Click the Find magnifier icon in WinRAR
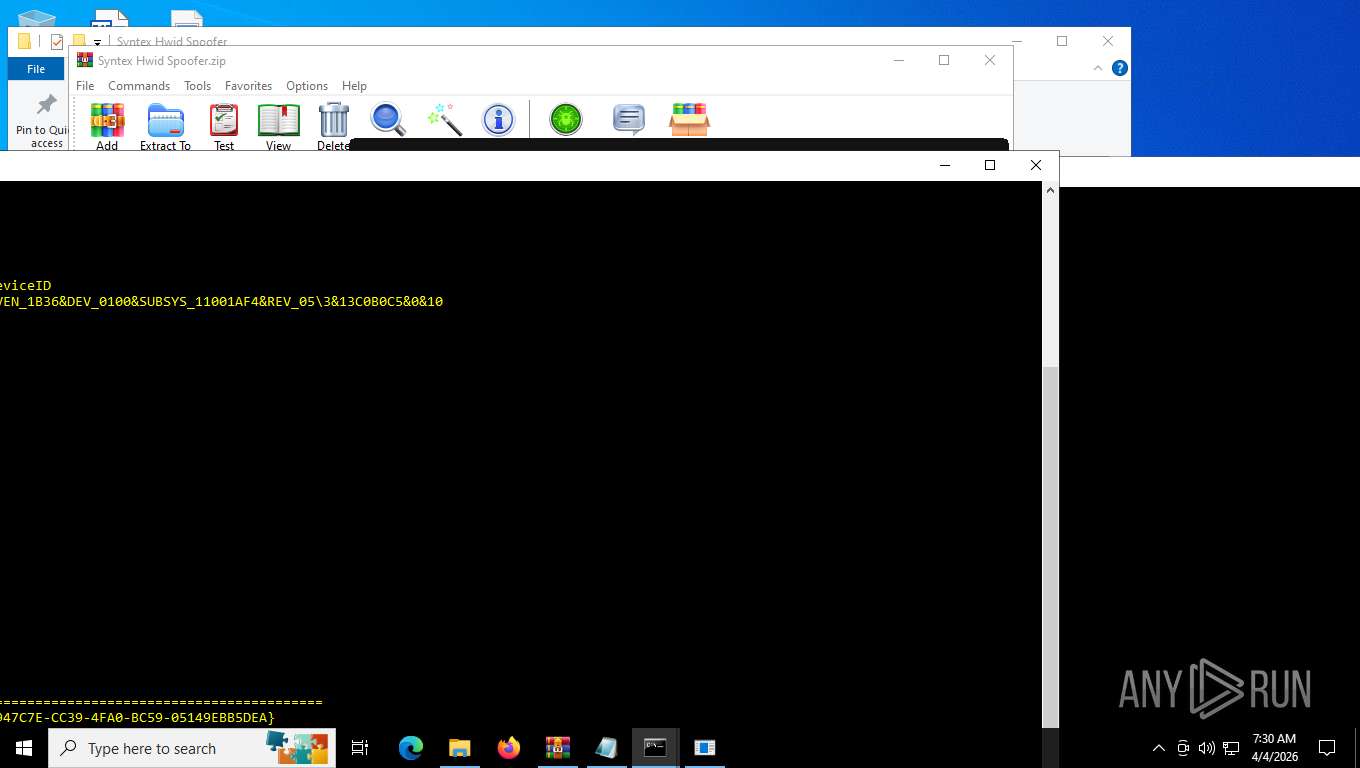Image resolution: width=1360 pixels, height=768 pixels. [x=388, y=119]
